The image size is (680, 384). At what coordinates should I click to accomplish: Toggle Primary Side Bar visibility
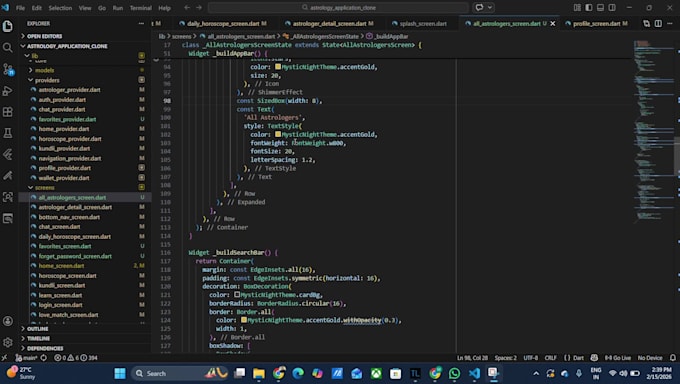pos(588,7)
